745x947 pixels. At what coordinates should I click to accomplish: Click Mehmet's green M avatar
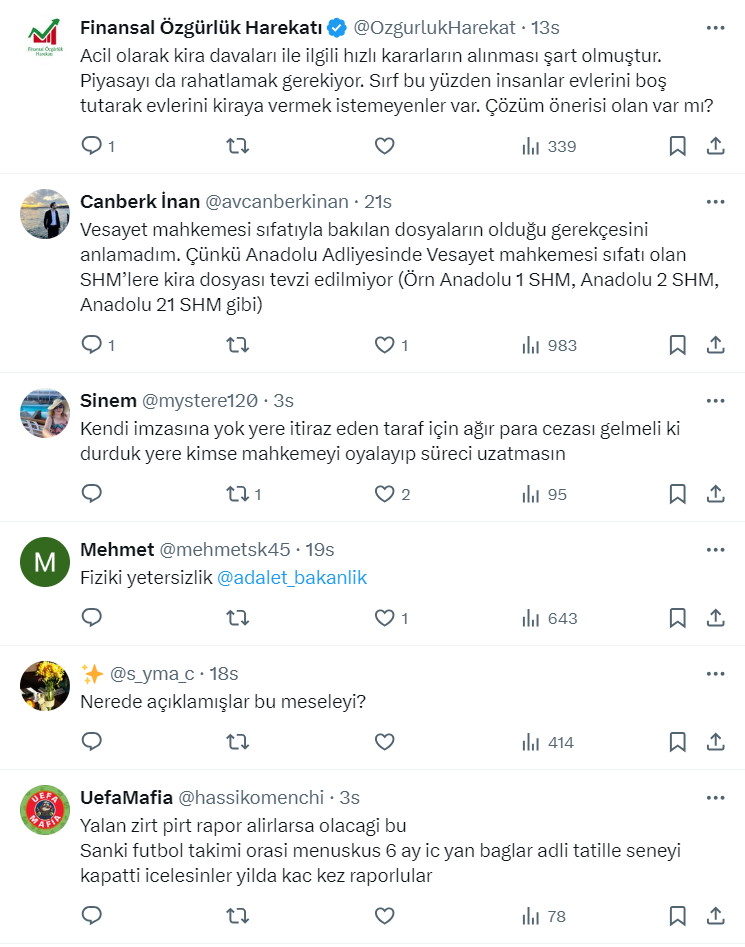point(45,563)
